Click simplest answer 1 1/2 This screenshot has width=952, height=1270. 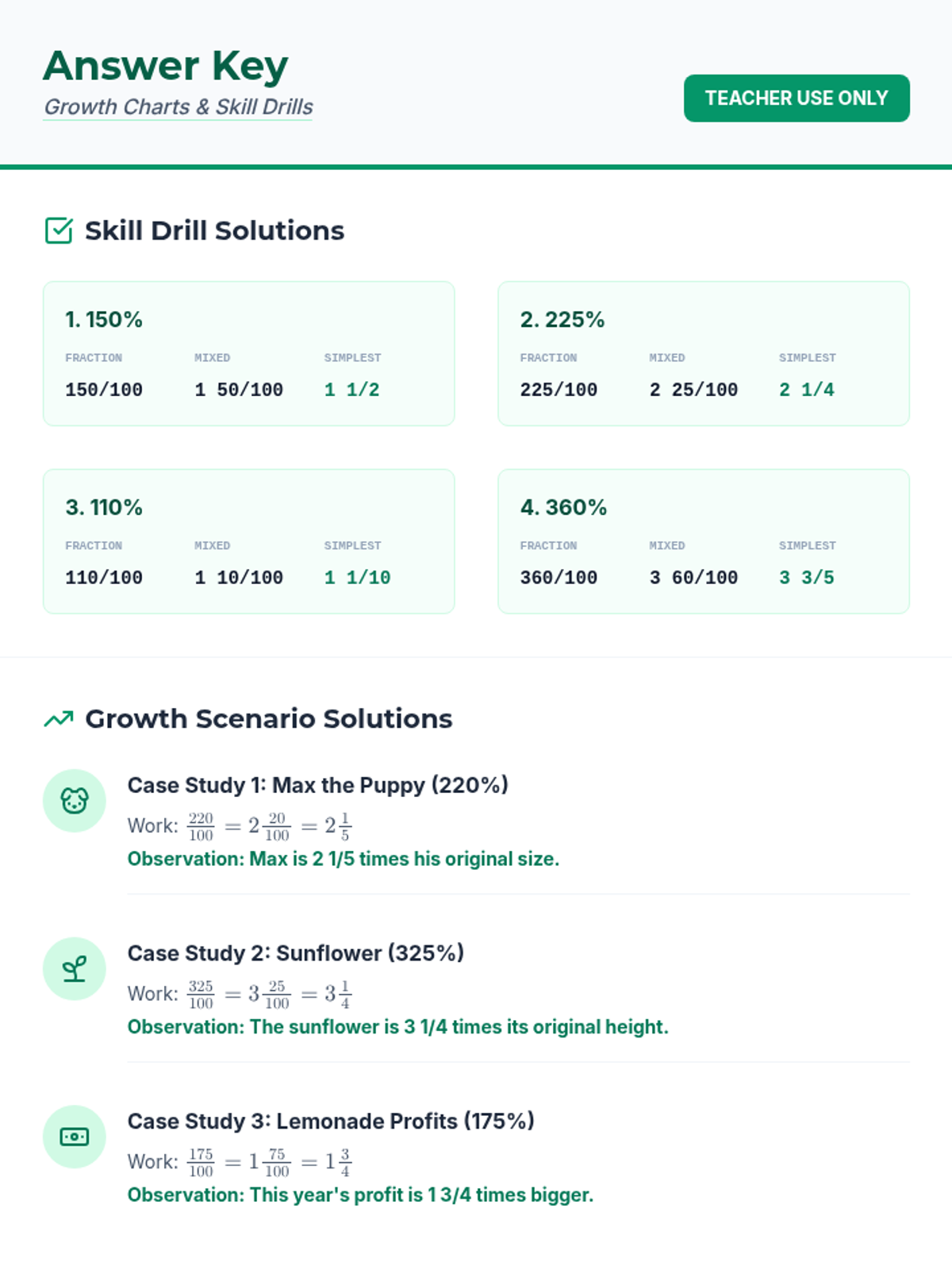coord(351,390)
